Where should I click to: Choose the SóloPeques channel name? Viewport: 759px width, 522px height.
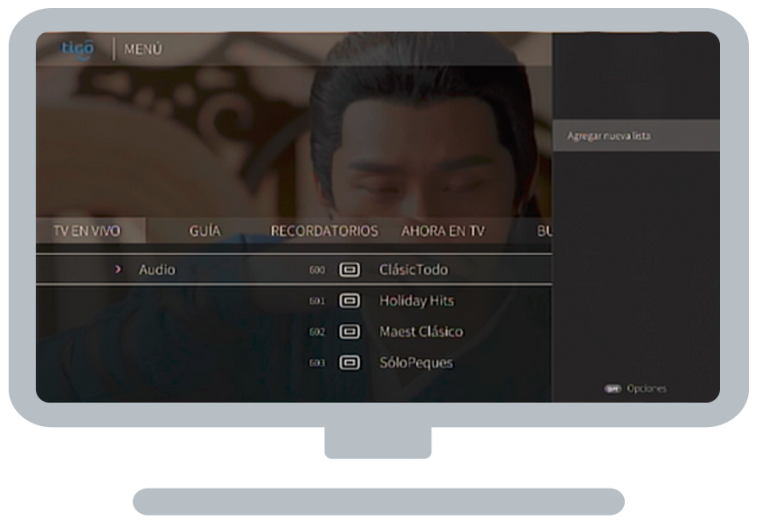click(416, 363)
